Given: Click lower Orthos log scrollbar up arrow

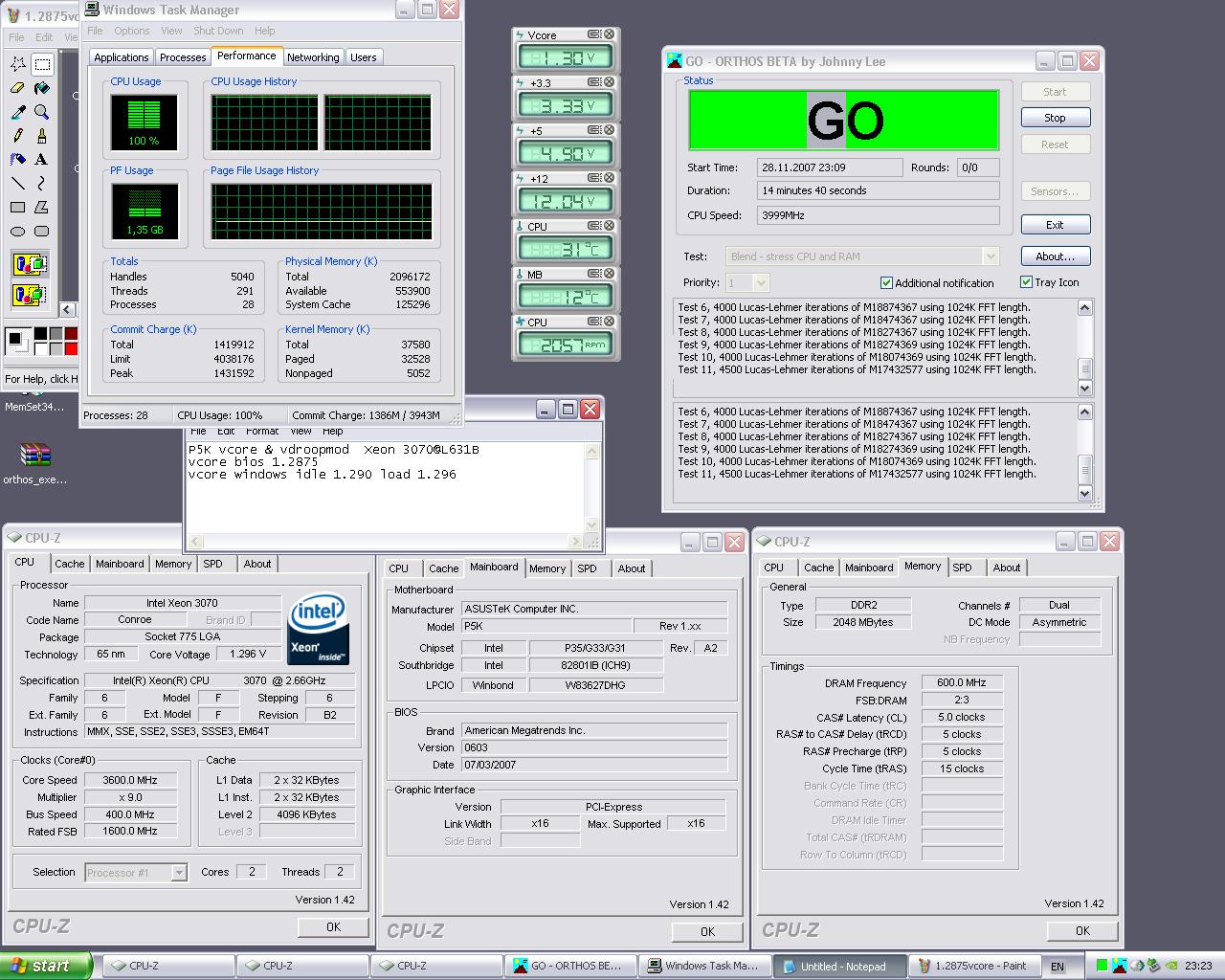Looking at the screenshot, I should click(x=1085, y=412).
